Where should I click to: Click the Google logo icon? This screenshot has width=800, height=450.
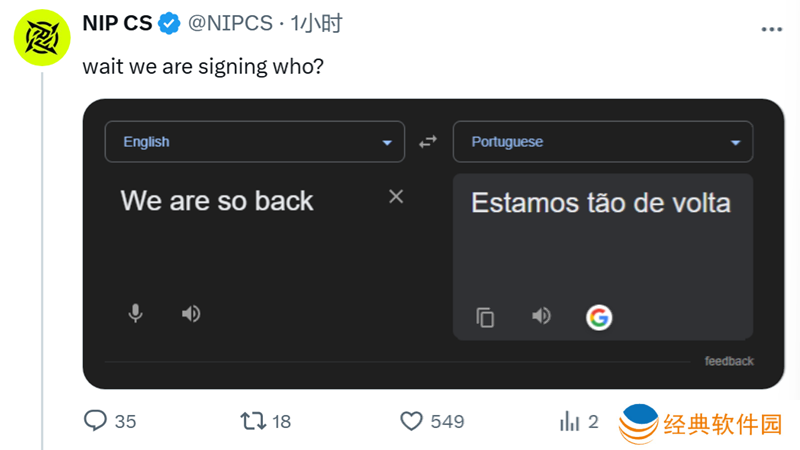[598, 317]
